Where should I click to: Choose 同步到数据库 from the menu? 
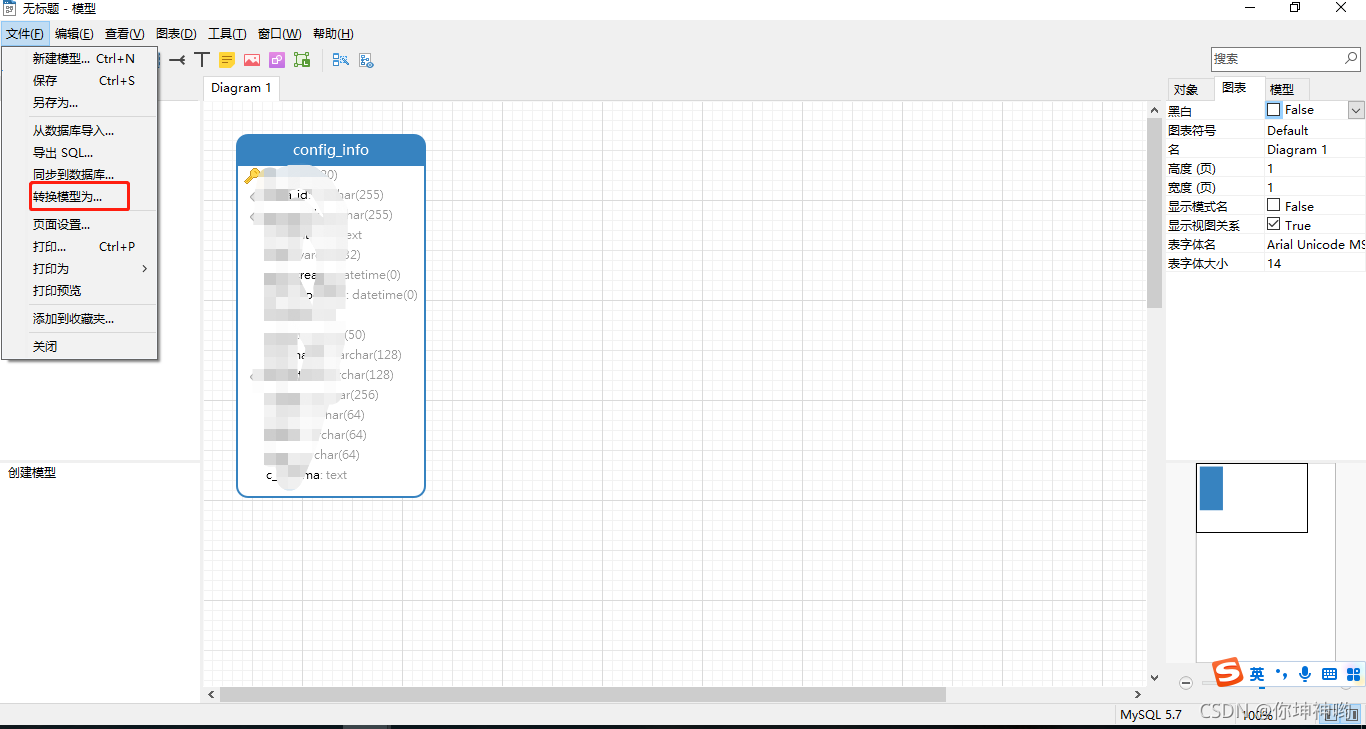pyautogui.click(x=79, y=175)
